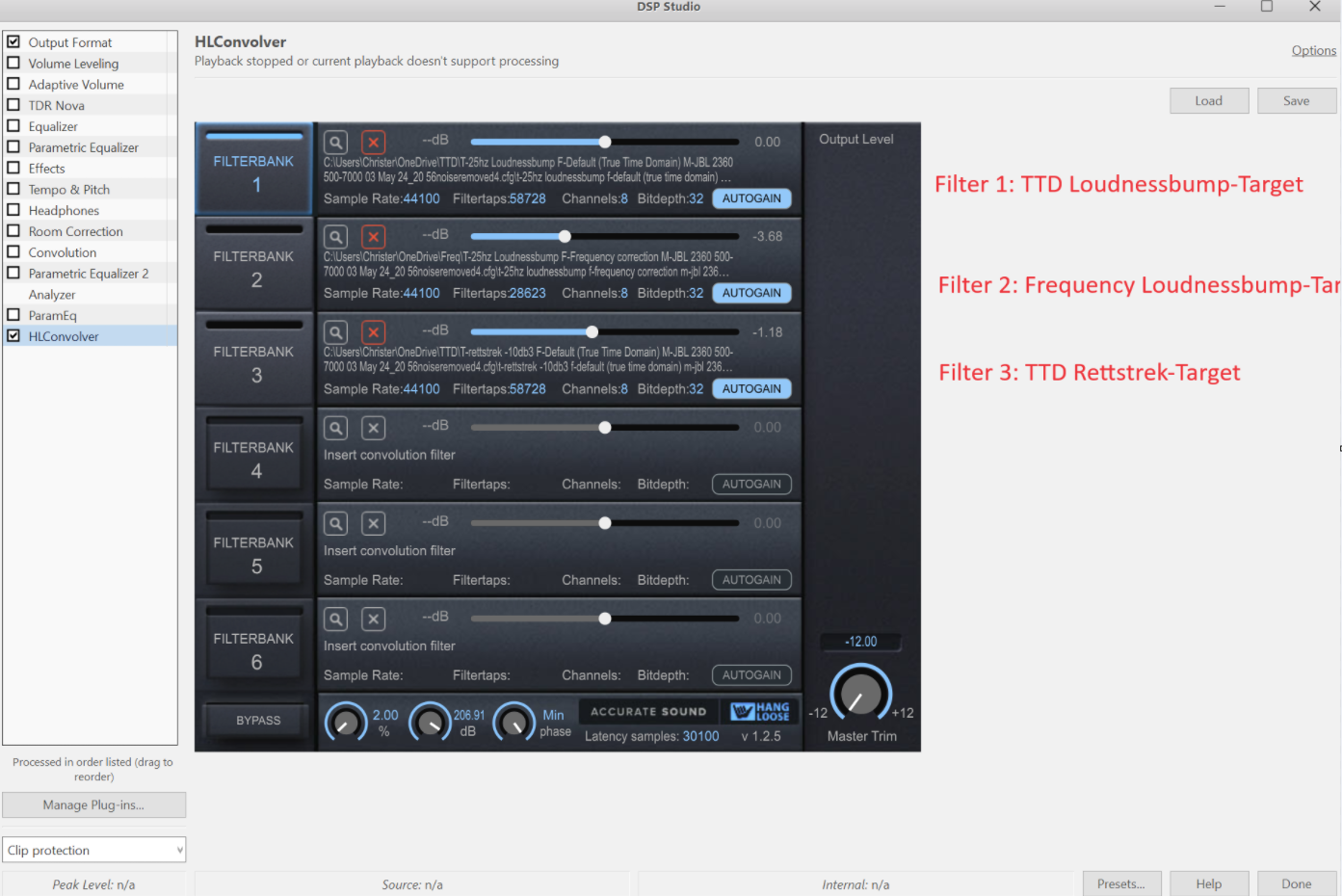Click the Save button
Screen dimensions: 1342x896
(1297, 101)
